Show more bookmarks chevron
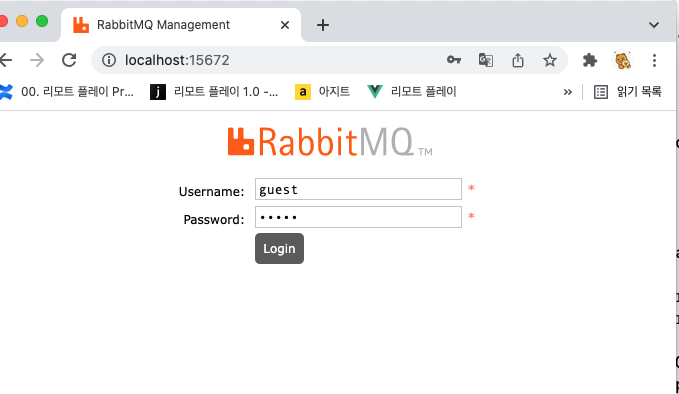Viewport: 679px width, 394px height. coord(568,92)
